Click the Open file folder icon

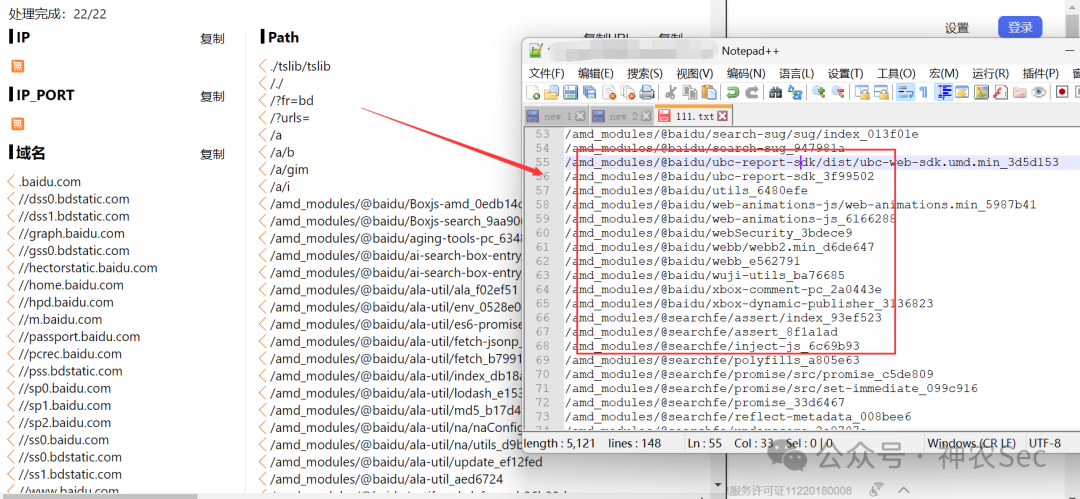click(x=551, y=92)
